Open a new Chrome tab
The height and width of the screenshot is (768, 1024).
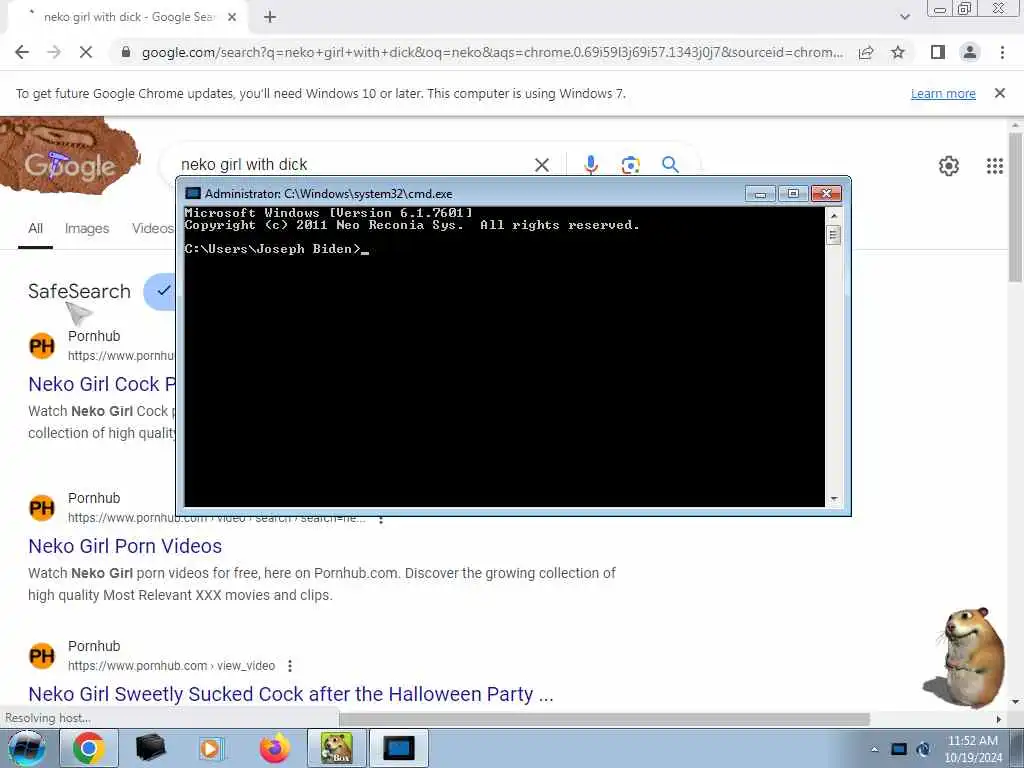click(270, 17)
